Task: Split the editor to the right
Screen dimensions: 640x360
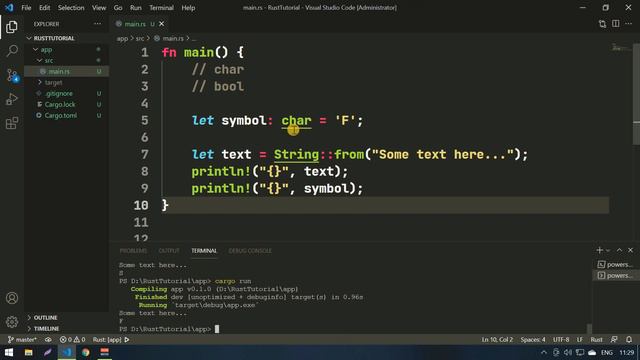Action: [x=616, y=24]
